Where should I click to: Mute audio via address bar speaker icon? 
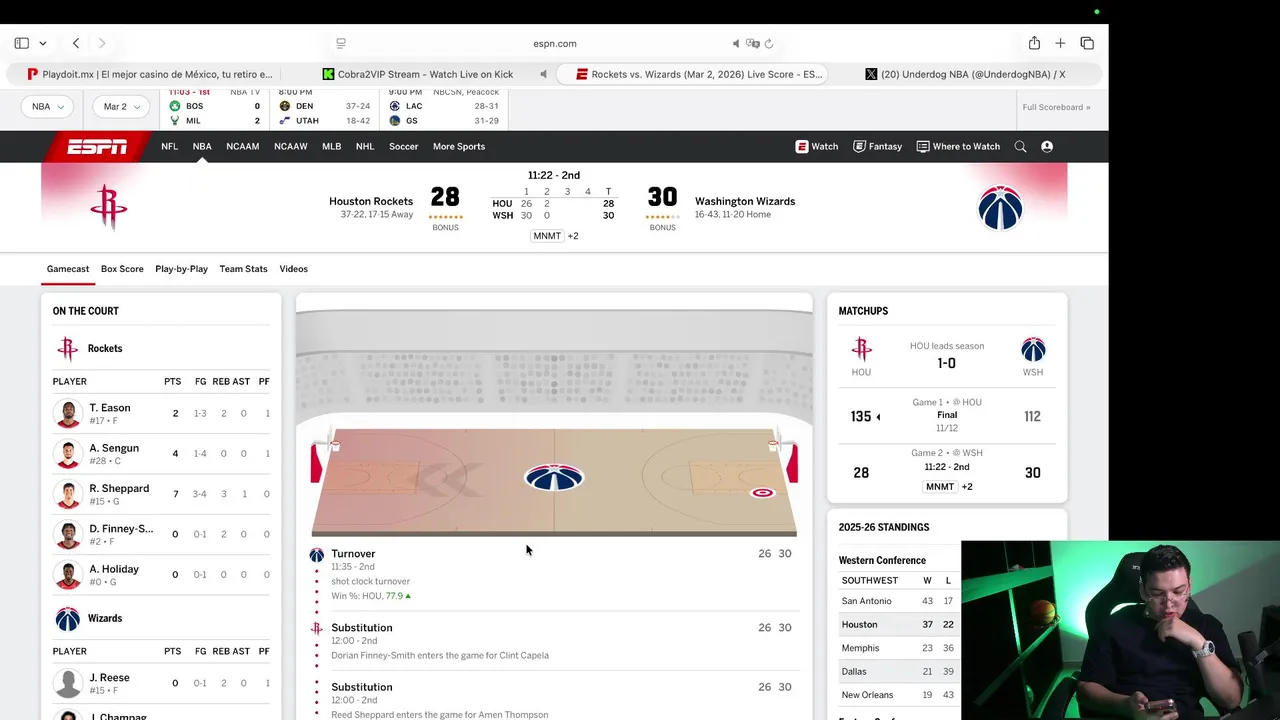[x=736, y=43]
